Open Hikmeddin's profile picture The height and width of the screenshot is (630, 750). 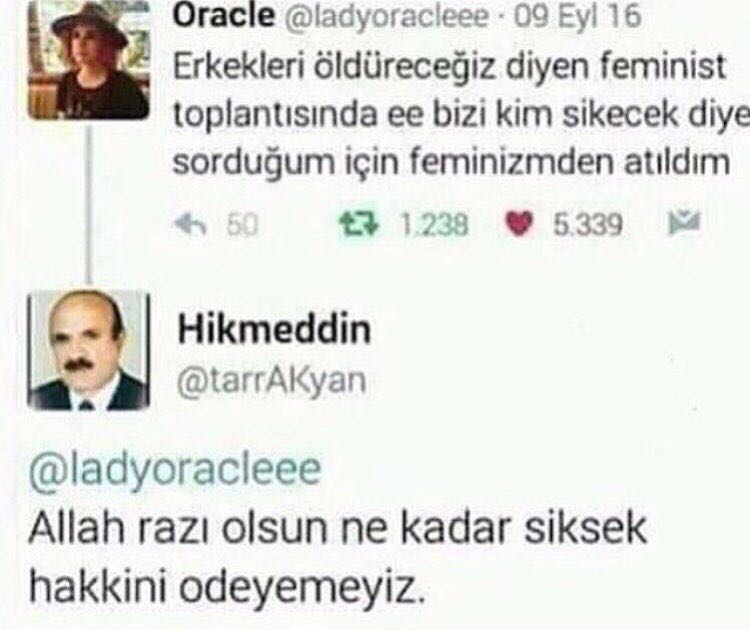click(88, 351)
